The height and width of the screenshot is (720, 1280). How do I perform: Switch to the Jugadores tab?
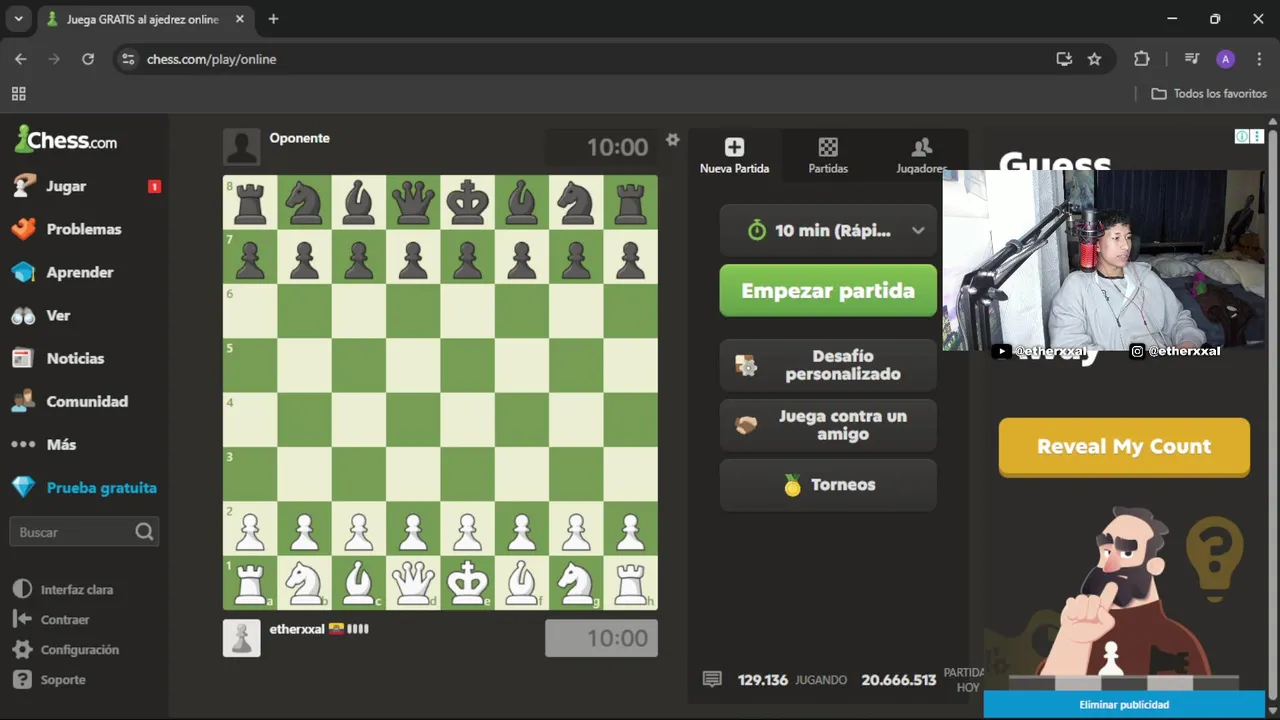tap(921, 156)
